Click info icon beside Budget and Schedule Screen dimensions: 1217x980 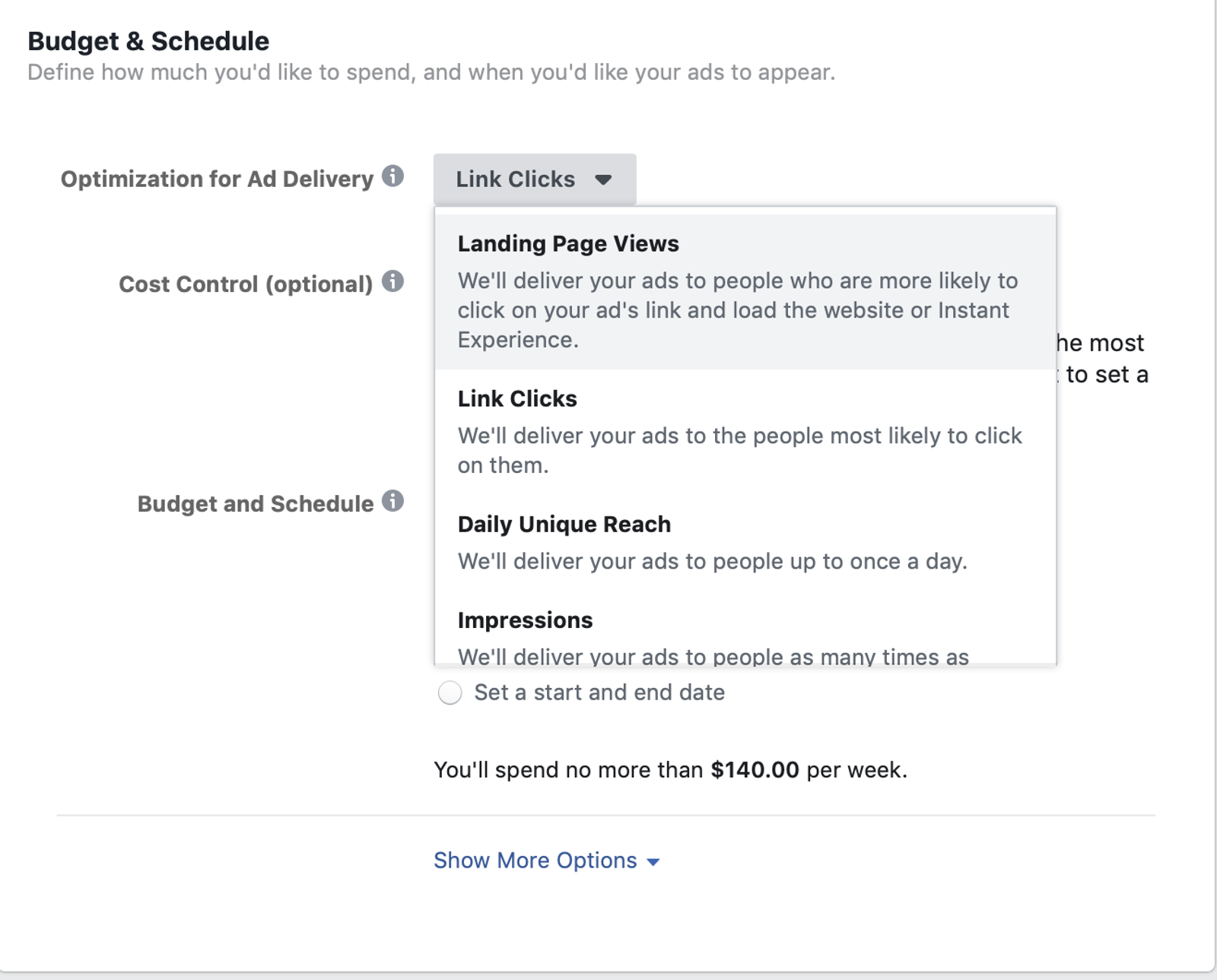pos(392,501)
